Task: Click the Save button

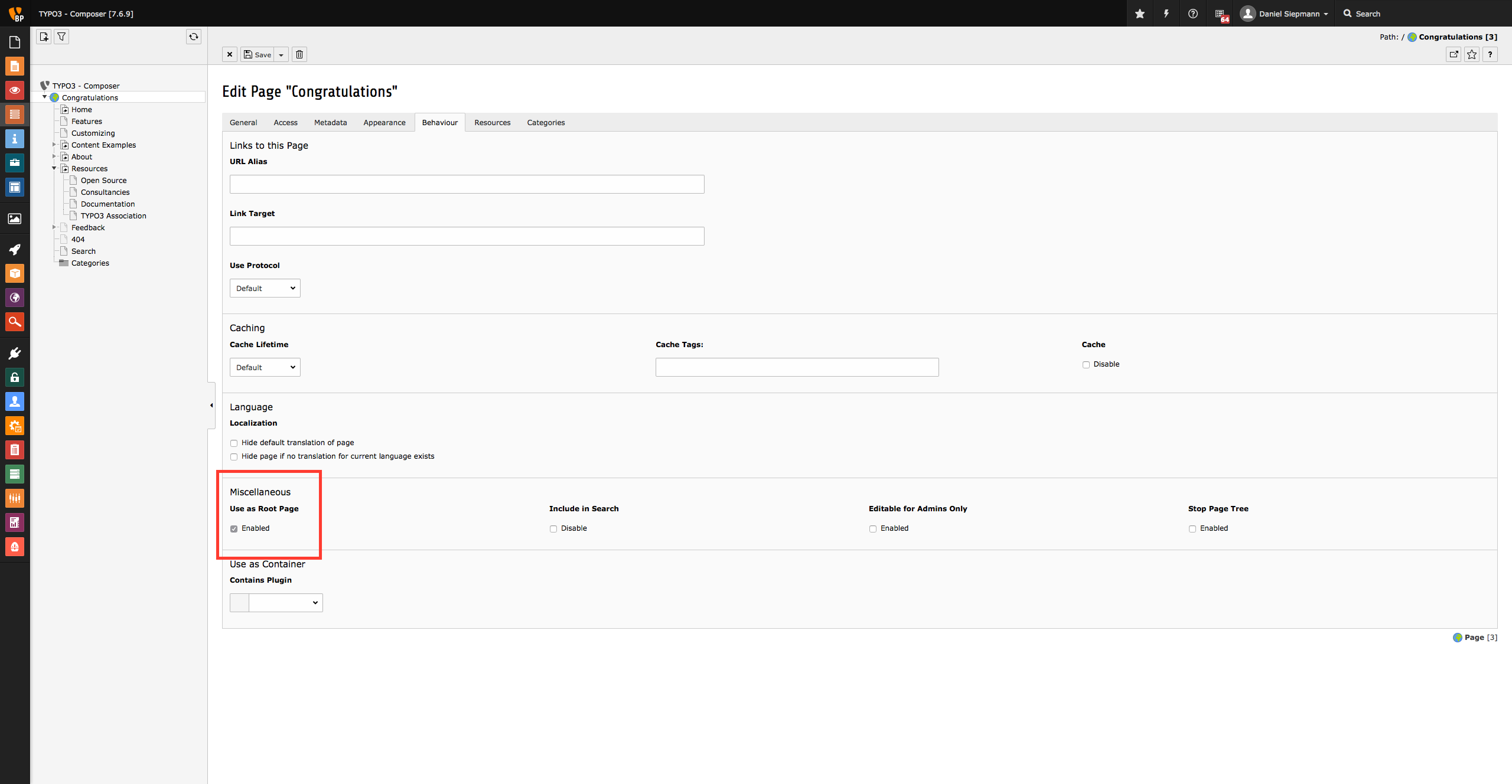Action: 258,54
